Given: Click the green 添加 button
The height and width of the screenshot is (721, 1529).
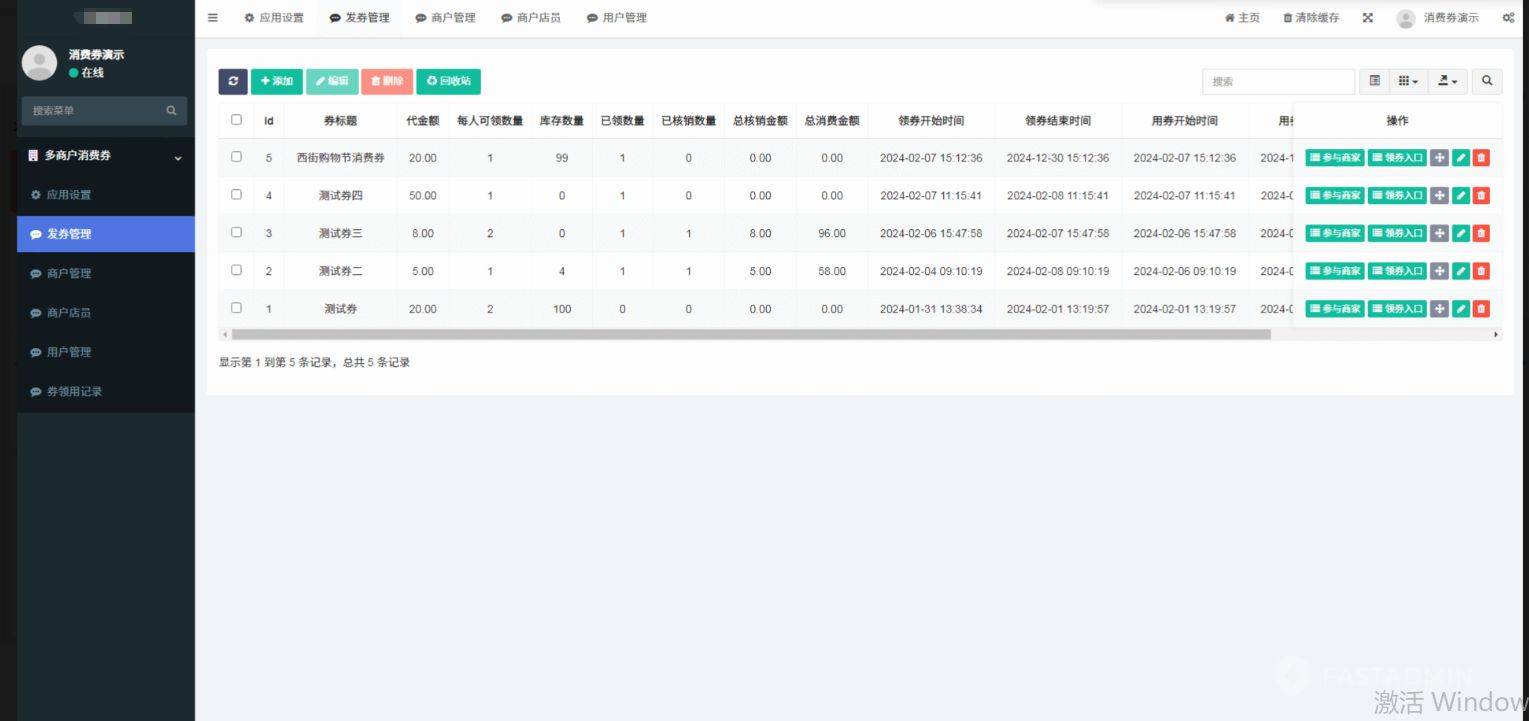Looking at the screenshot, I should 277,81.
